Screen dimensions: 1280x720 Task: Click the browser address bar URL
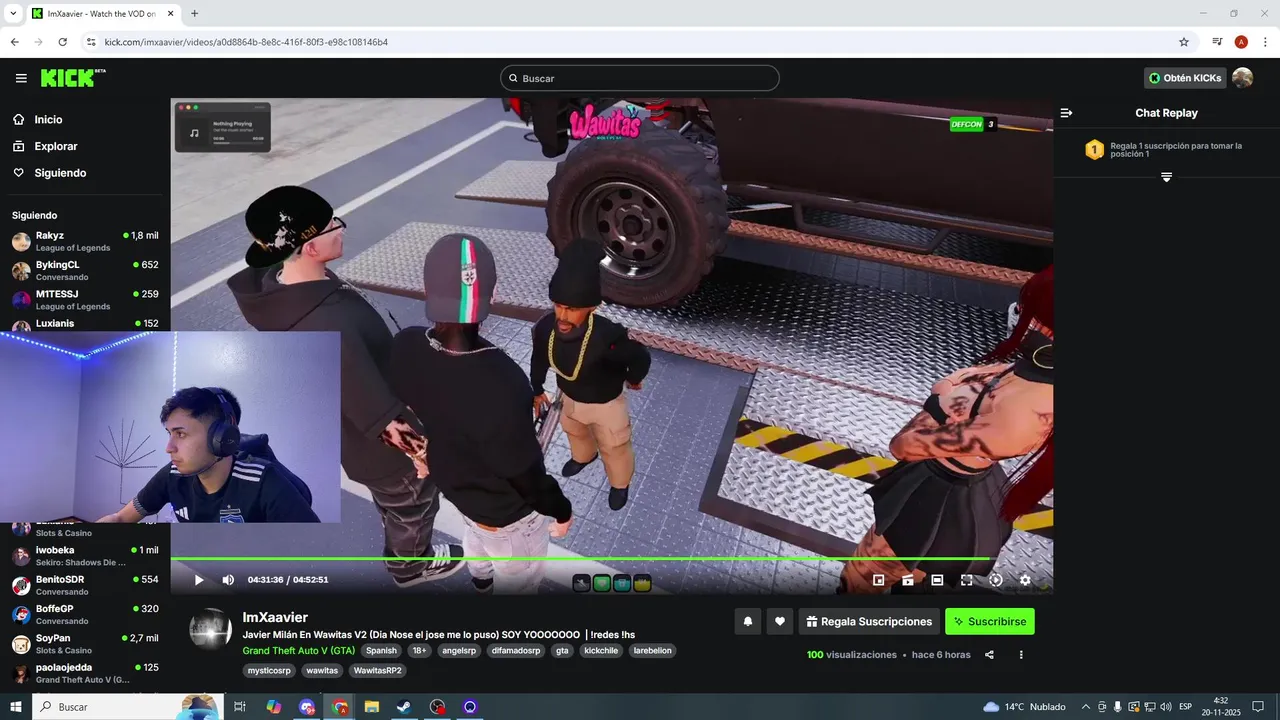click(x=246, y=42)
